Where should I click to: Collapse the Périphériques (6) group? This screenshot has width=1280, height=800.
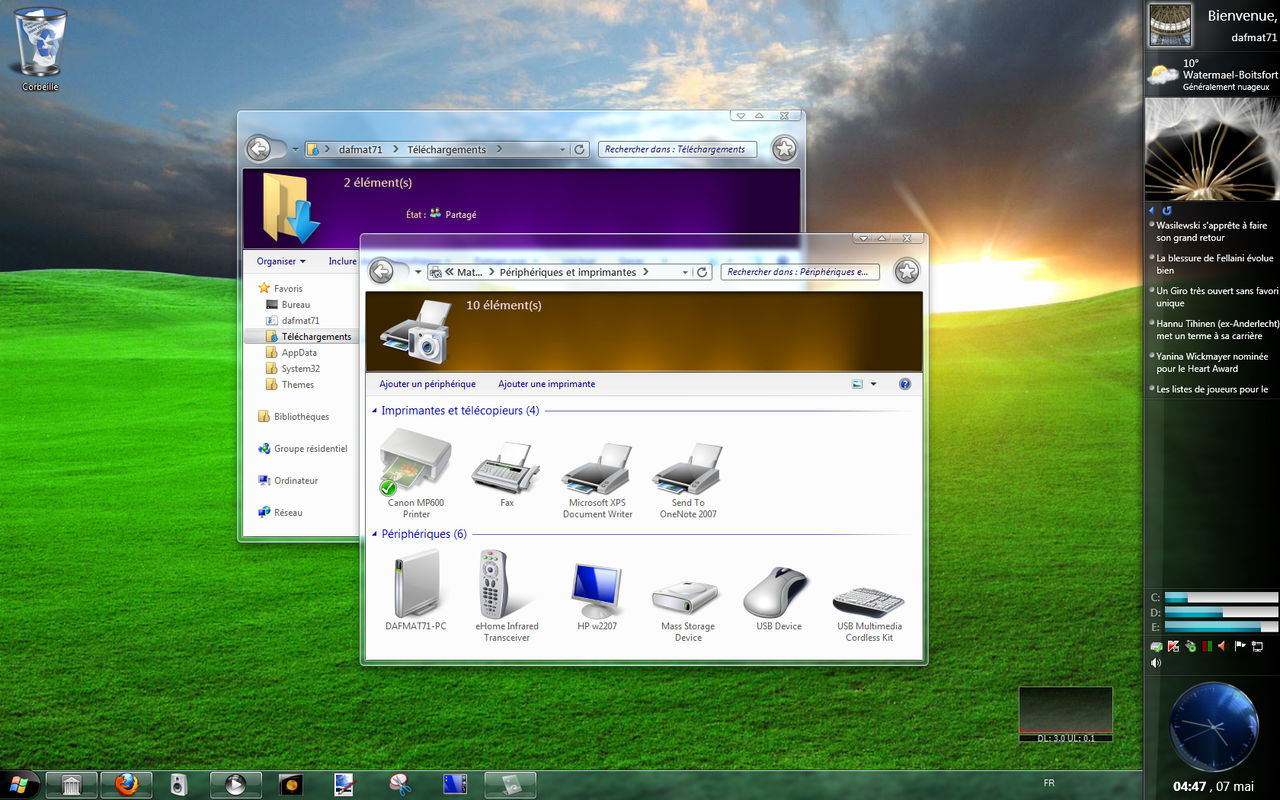click(375, 534)
